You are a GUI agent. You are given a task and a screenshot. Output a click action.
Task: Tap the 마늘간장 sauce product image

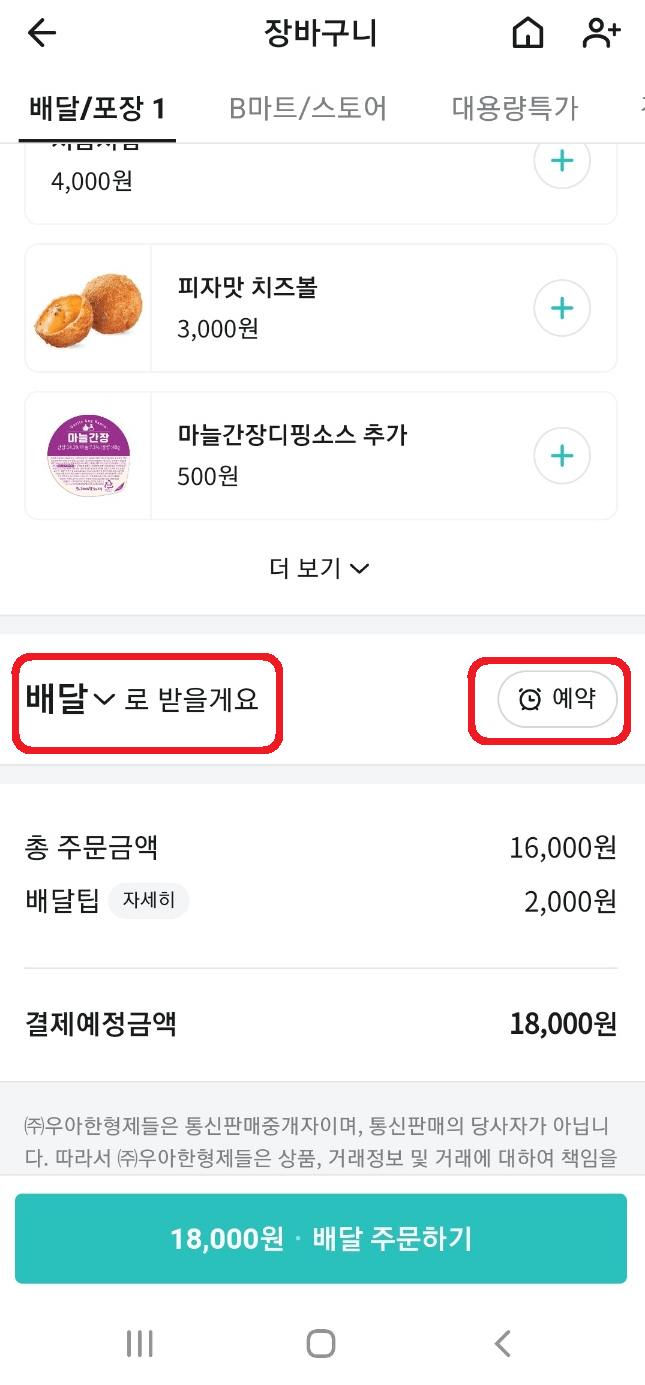coord(88,456)
